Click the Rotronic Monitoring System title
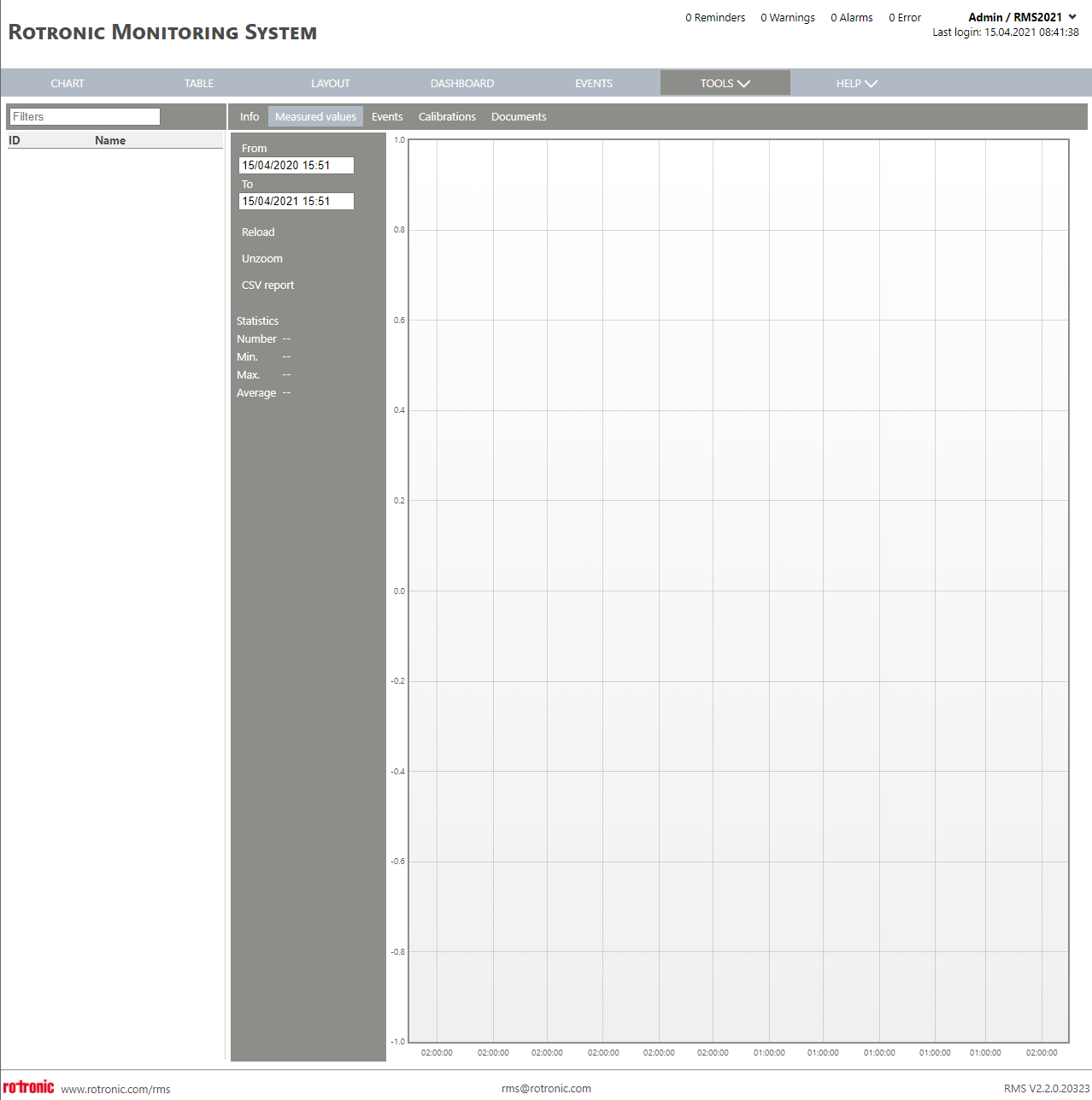 tap(162, 32)
